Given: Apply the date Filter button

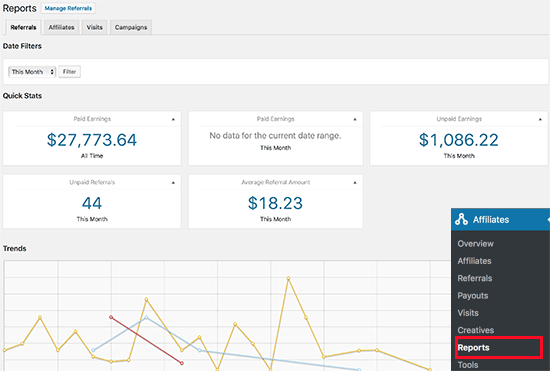Looking at the screenshot, I should tap(69, 72).
